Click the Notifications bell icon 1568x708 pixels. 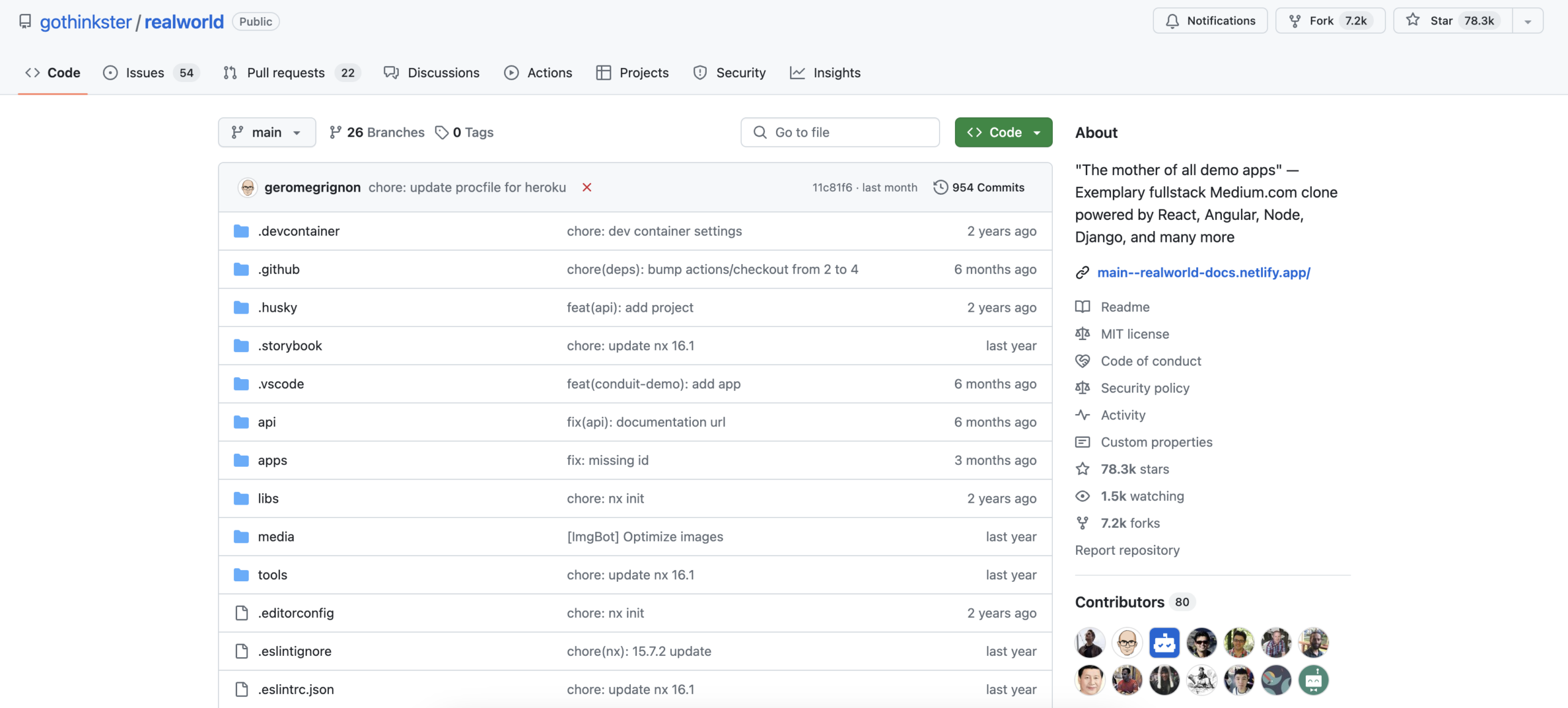click(x=1172, y=21)
